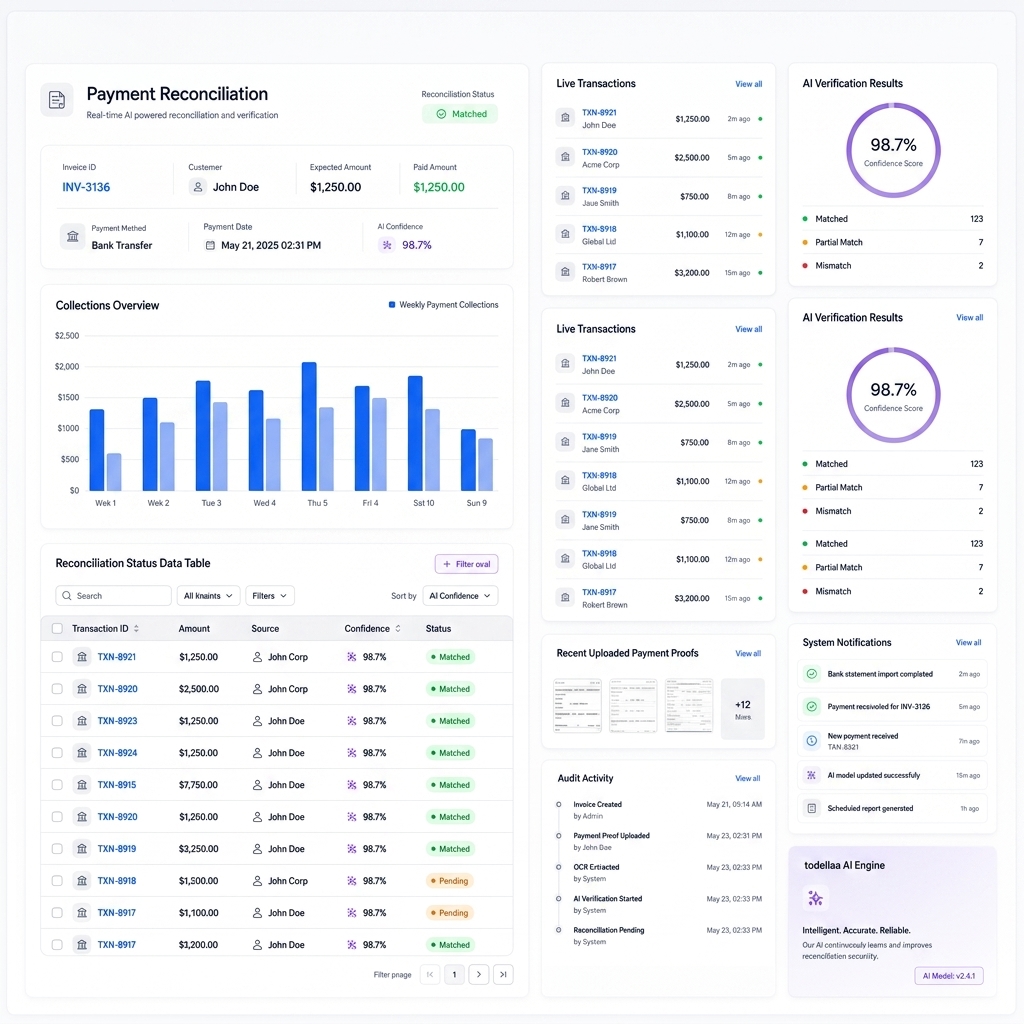Click the sparkle icon in the AI Engine card
Image resolution: width=1024 pixels, height=1024 pixels.
[x=815, y=899]
